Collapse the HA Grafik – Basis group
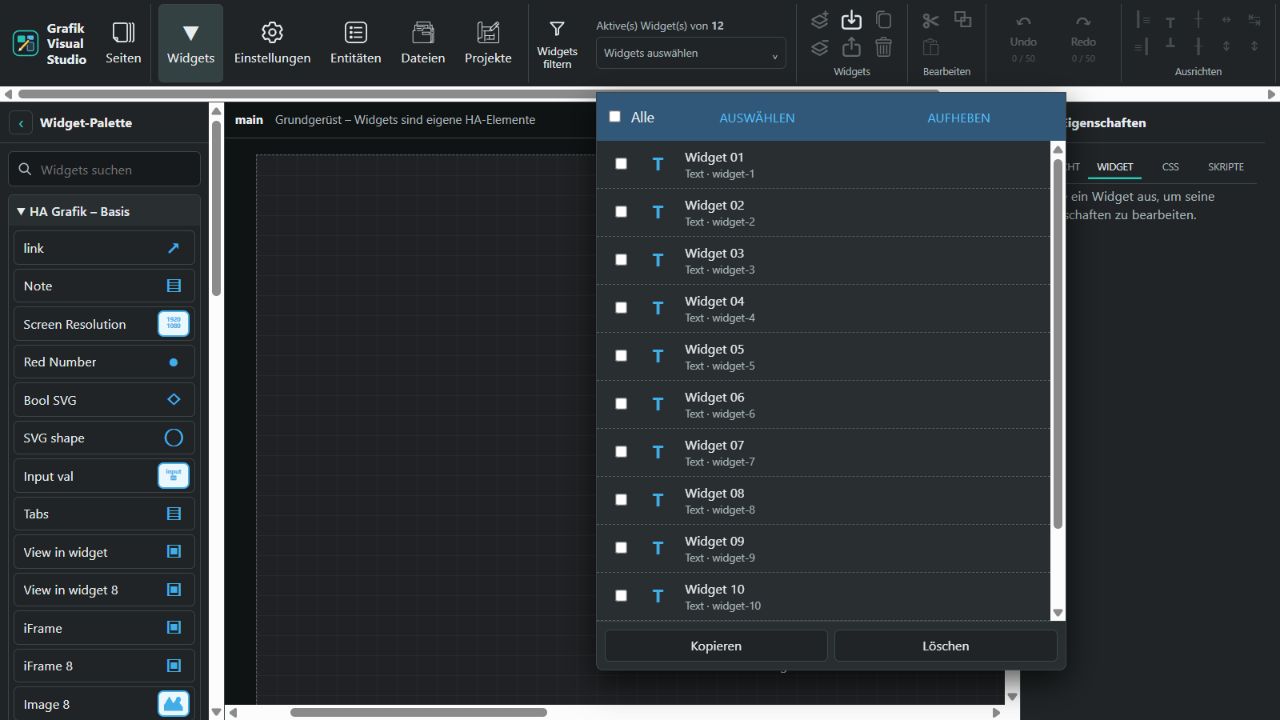Screen dimensions: 1280x720 [x=105, y=211]
